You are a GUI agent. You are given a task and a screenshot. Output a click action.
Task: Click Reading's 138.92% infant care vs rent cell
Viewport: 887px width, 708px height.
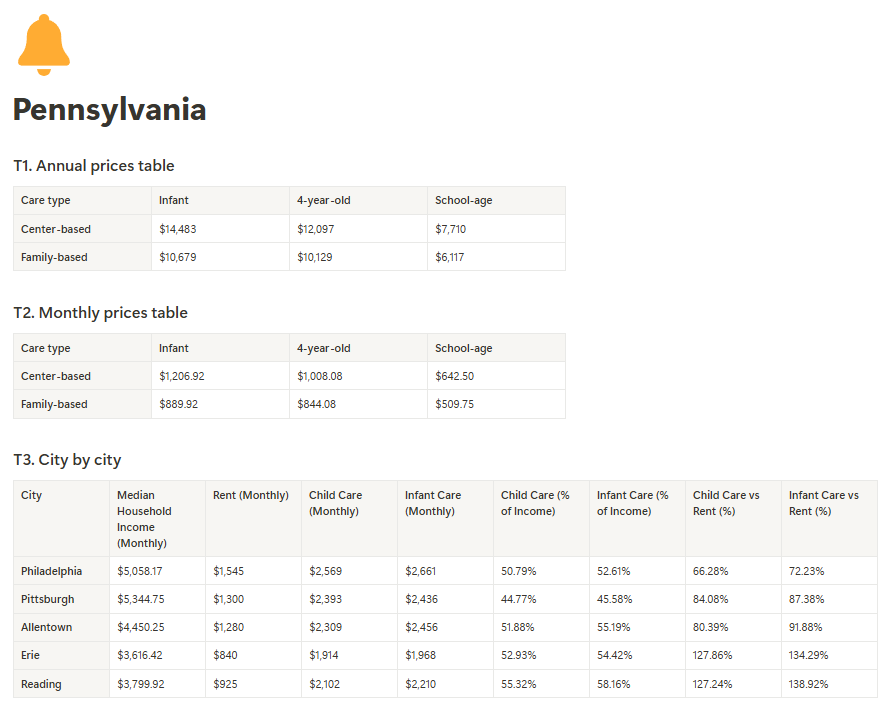[808, 684]
